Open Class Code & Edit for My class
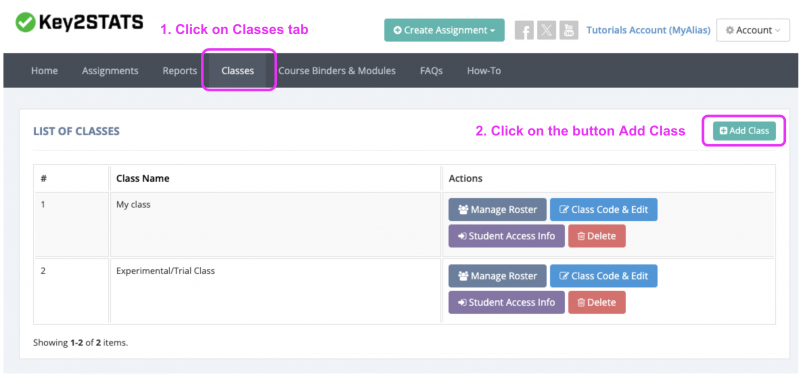This screenshot has height=375, width=800. (x=604, y=210)
